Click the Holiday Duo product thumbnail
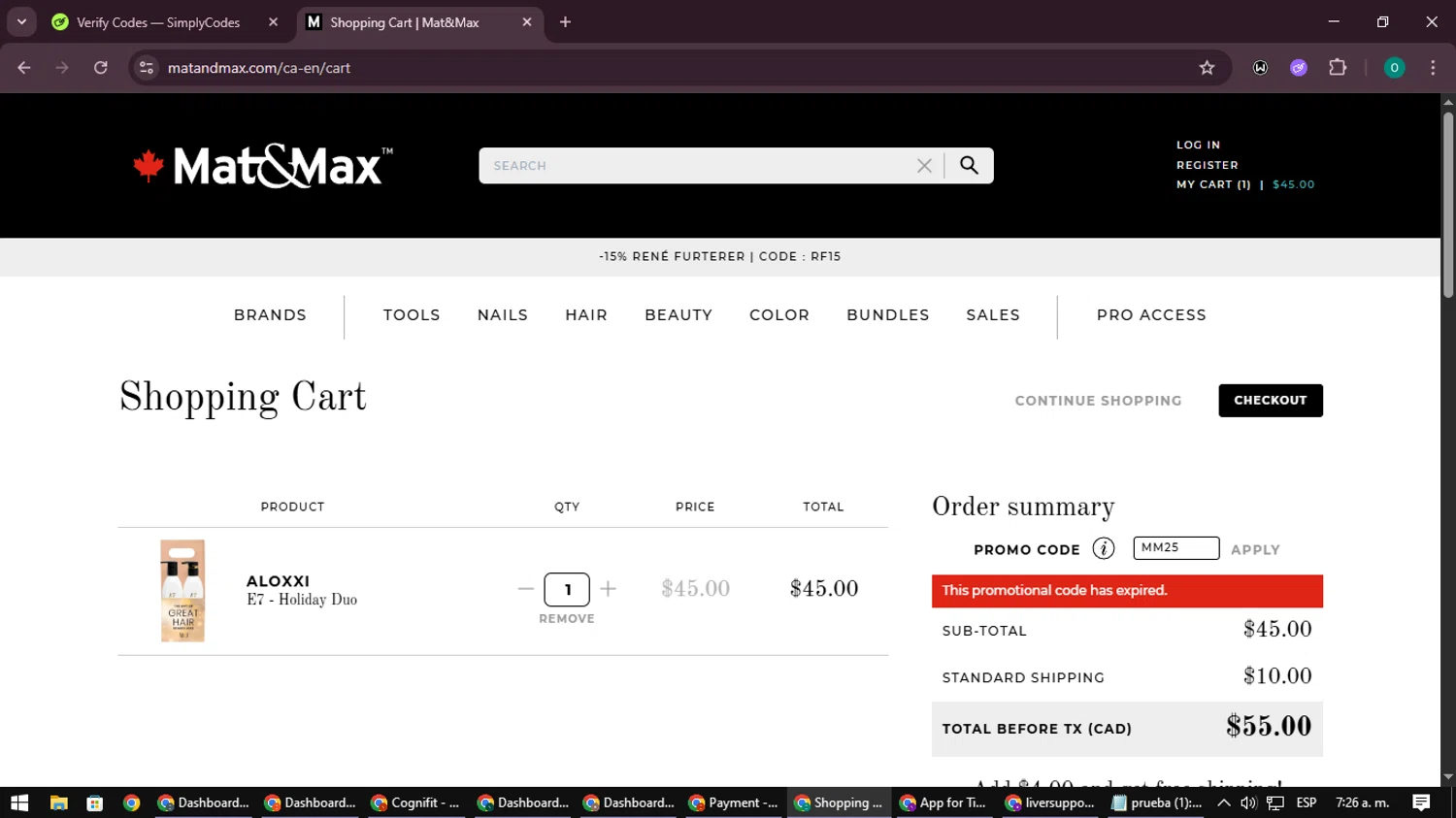 [x=182, y=591]
